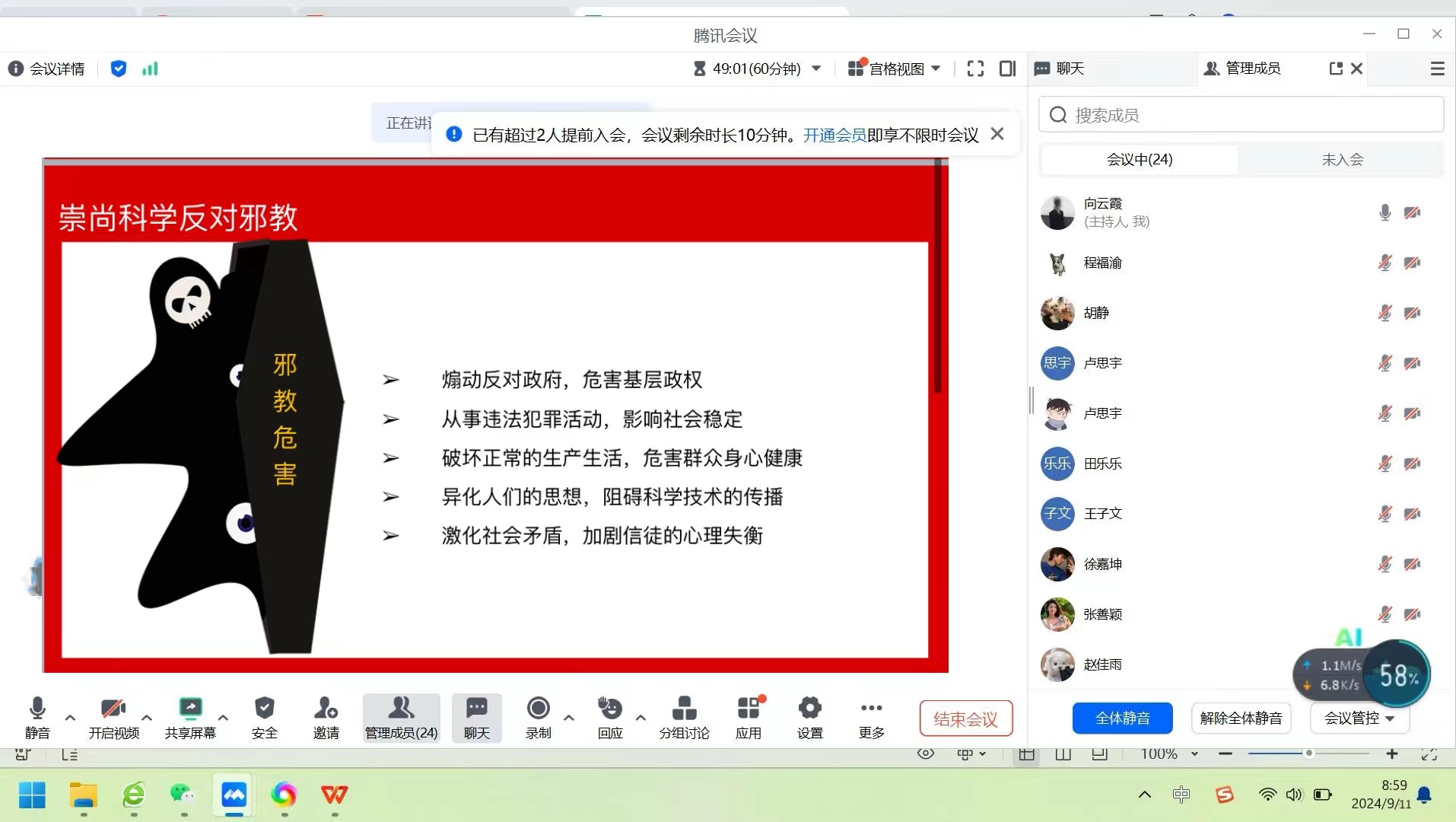Viewport: 1456px width, 822px height.
Task: Unmute 程福渝's microphone icon
Action: coord(1384,263)
